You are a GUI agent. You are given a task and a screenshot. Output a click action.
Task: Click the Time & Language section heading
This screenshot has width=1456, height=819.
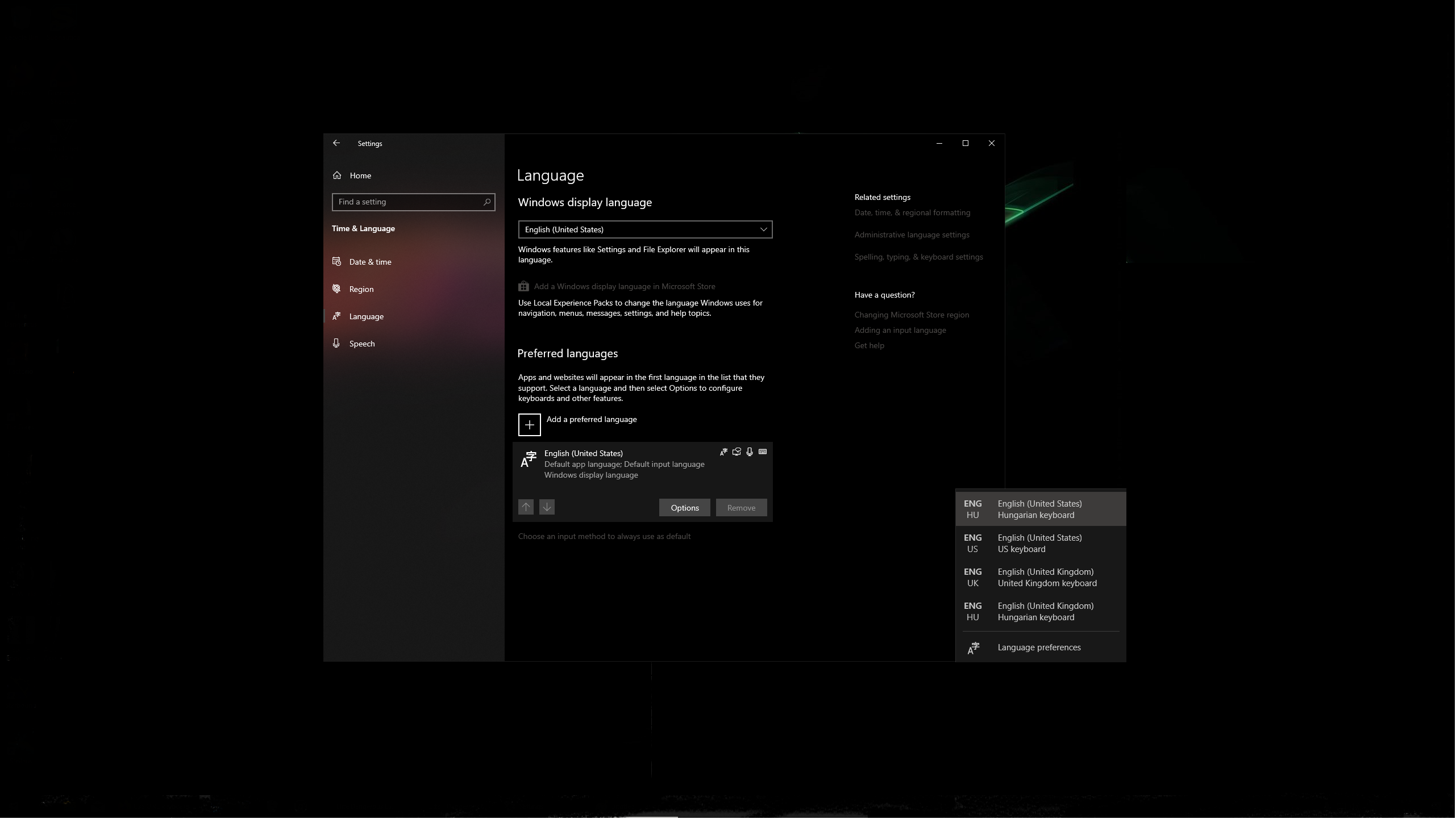(x=364, y=229)
